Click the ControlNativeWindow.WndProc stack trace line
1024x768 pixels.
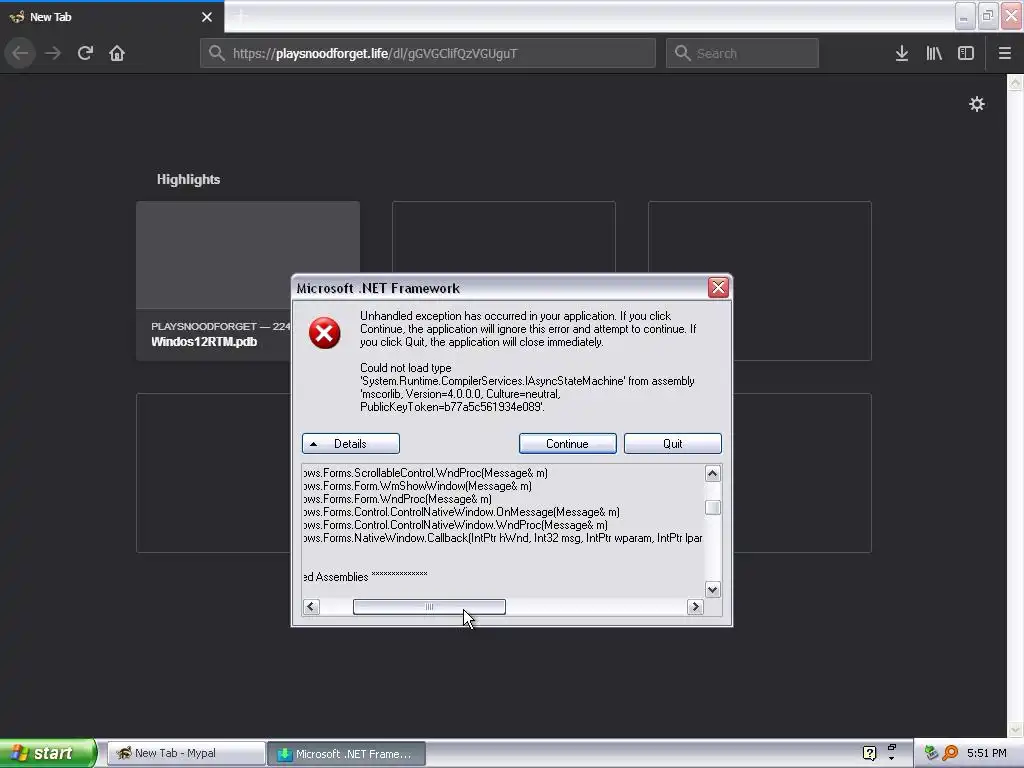coord(456,525)
